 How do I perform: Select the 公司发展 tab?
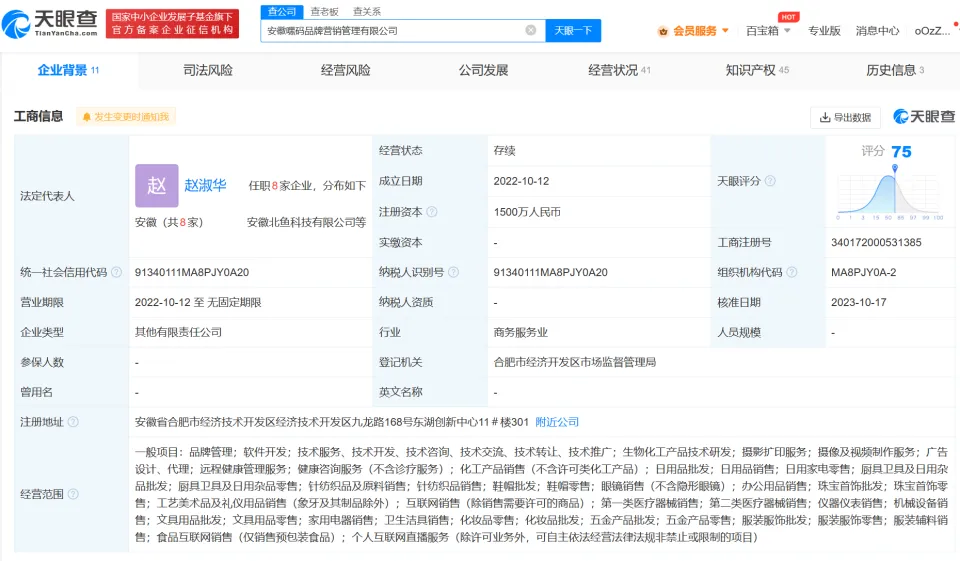point(483,70)
